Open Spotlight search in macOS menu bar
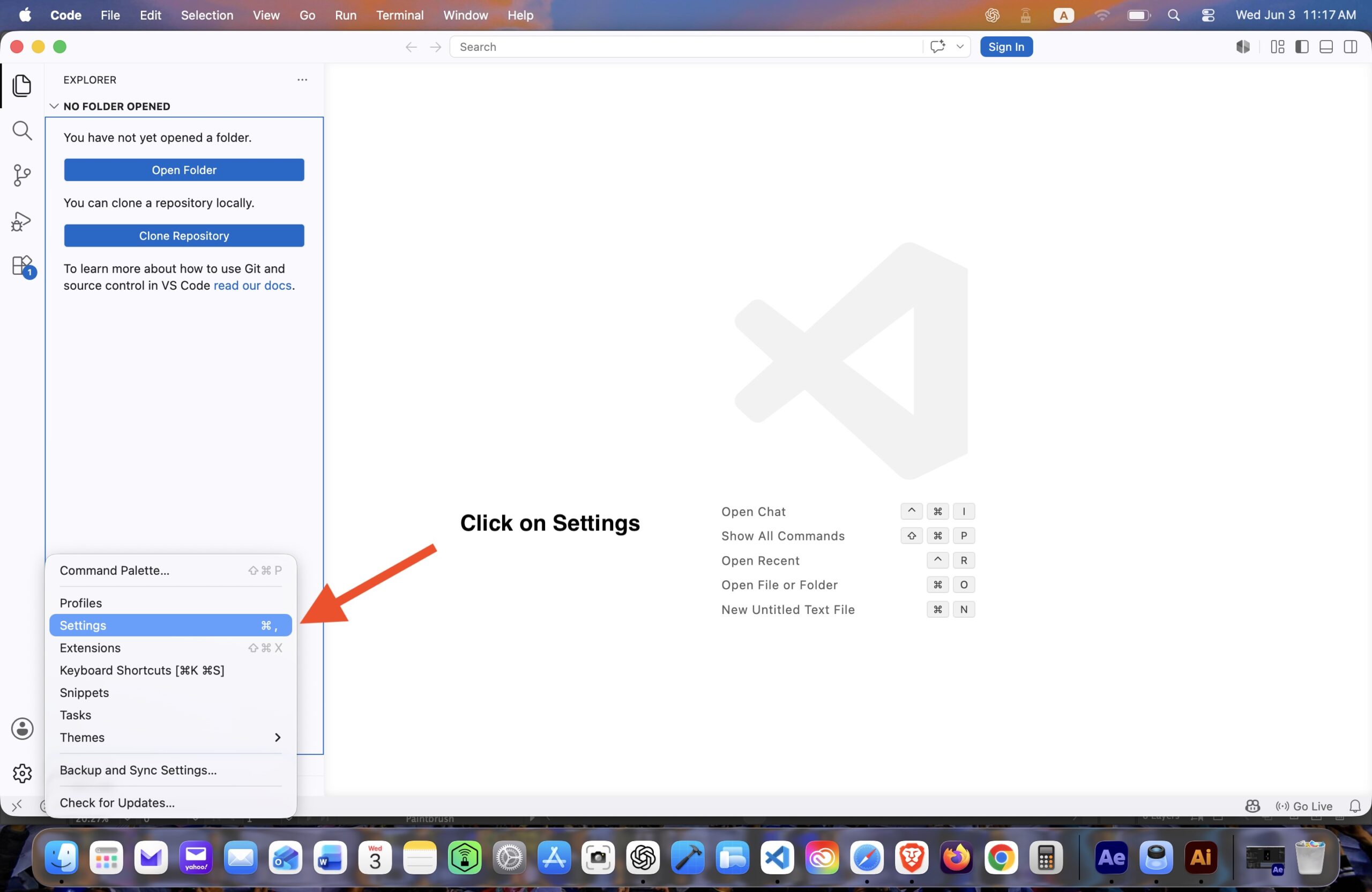1372x892 pixels. 1173,15
